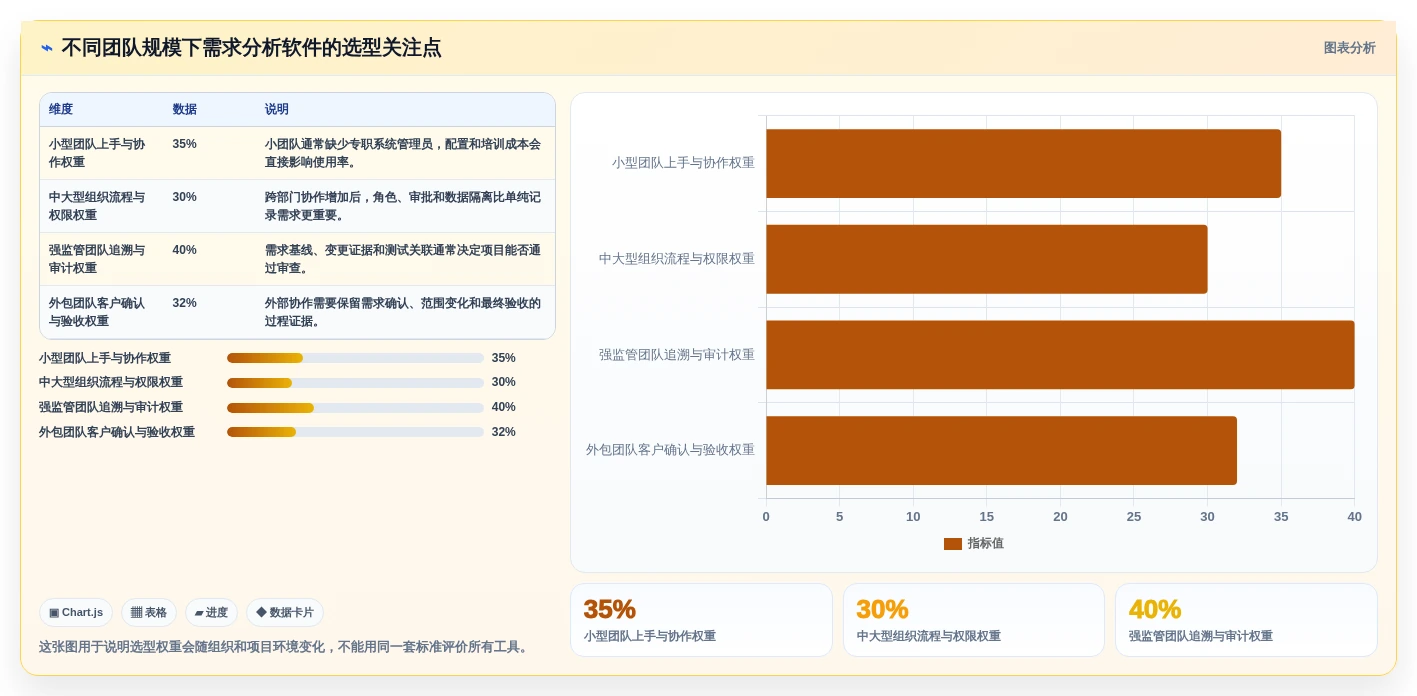Click the 32% value in the table
Screen dimensions: 1417x696
coord(184,303)
